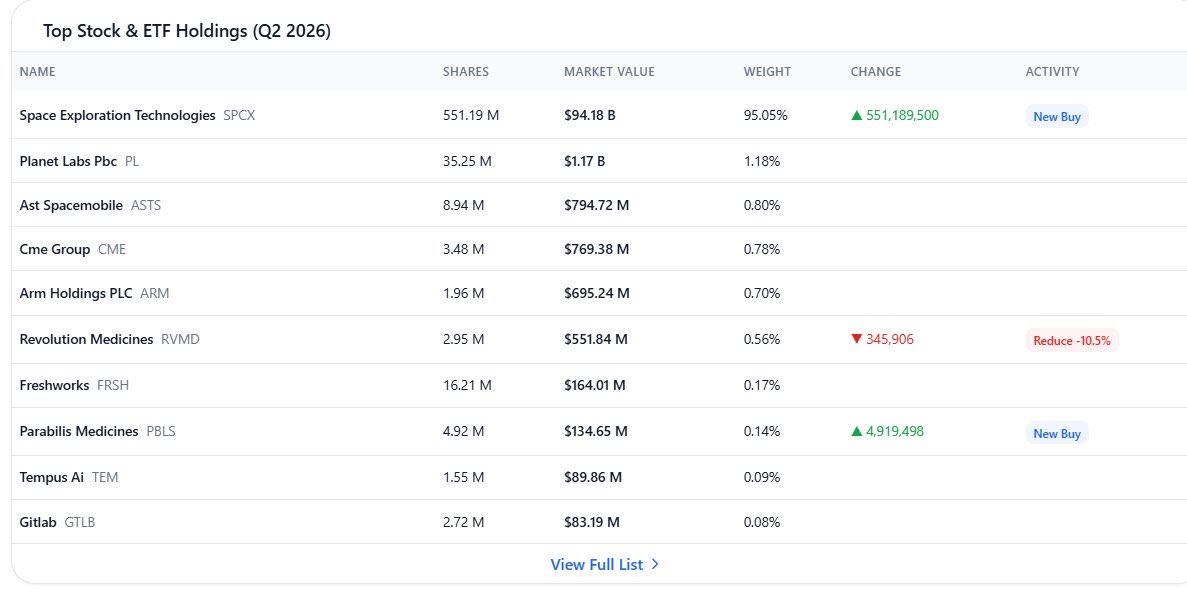Image resolution: width=1187 pixels, height=596 pixels.
Task: Click the PBLS ticker symbol
Action: [160, 431]
